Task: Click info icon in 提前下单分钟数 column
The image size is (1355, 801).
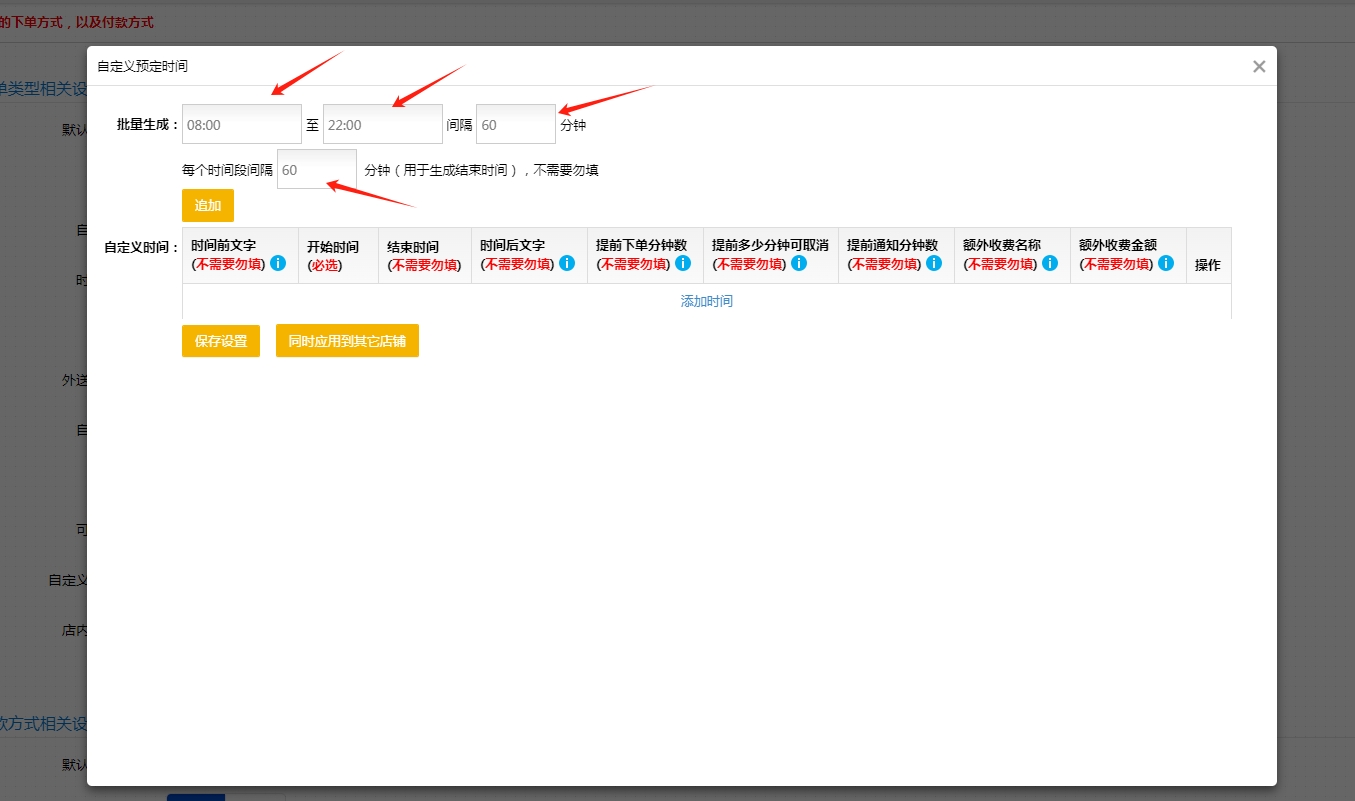Action: pyautogui.click(x=683, y=263)
